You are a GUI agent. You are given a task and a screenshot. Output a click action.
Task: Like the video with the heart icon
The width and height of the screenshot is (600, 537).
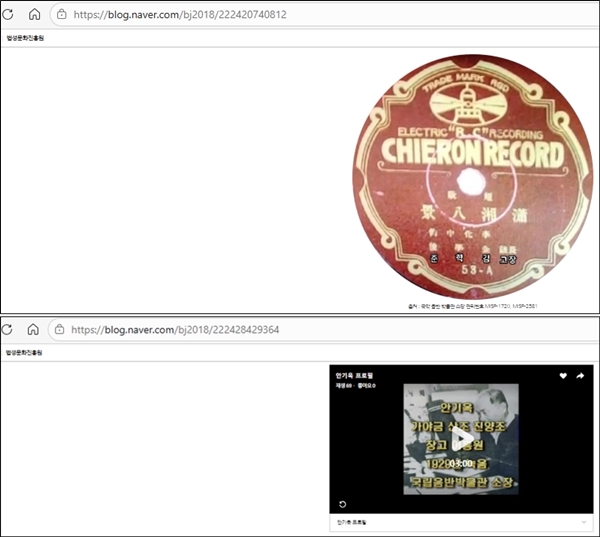(x=563, y=376)
